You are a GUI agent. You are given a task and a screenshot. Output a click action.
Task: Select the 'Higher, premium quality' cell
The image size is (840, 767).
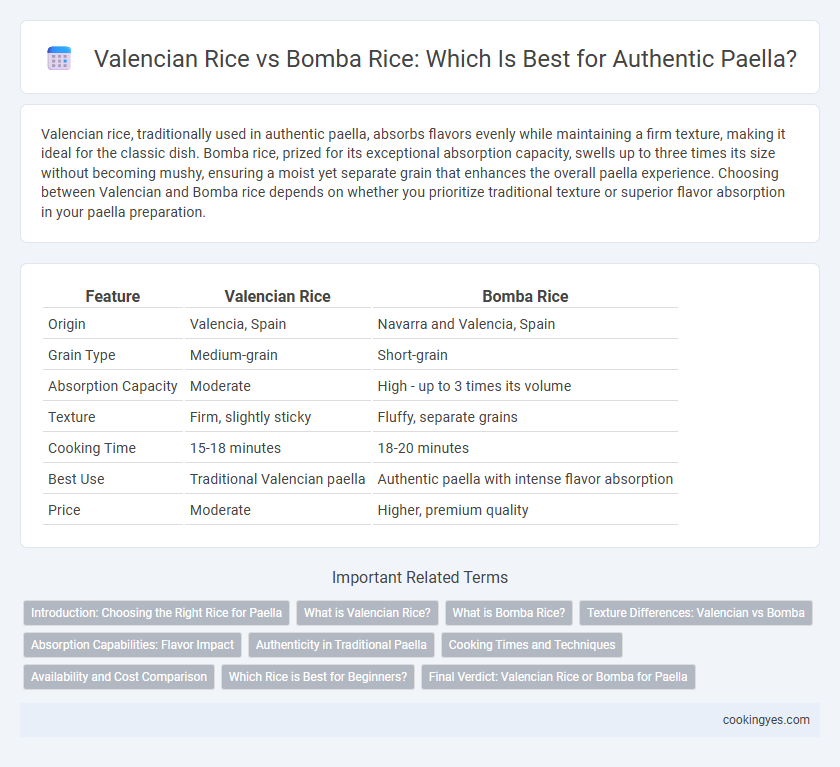453,510
